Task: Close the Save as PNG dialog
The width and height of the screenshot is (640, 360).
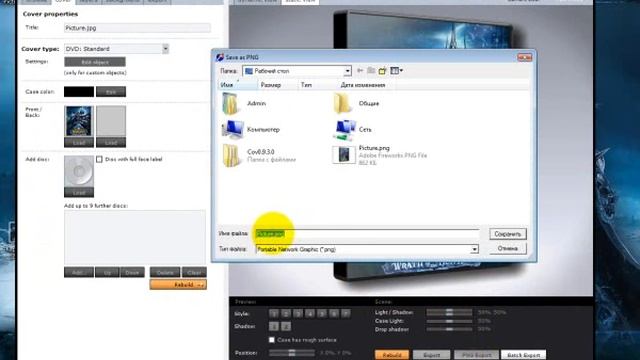Action: pyautogui.click(x=524, y=57)
